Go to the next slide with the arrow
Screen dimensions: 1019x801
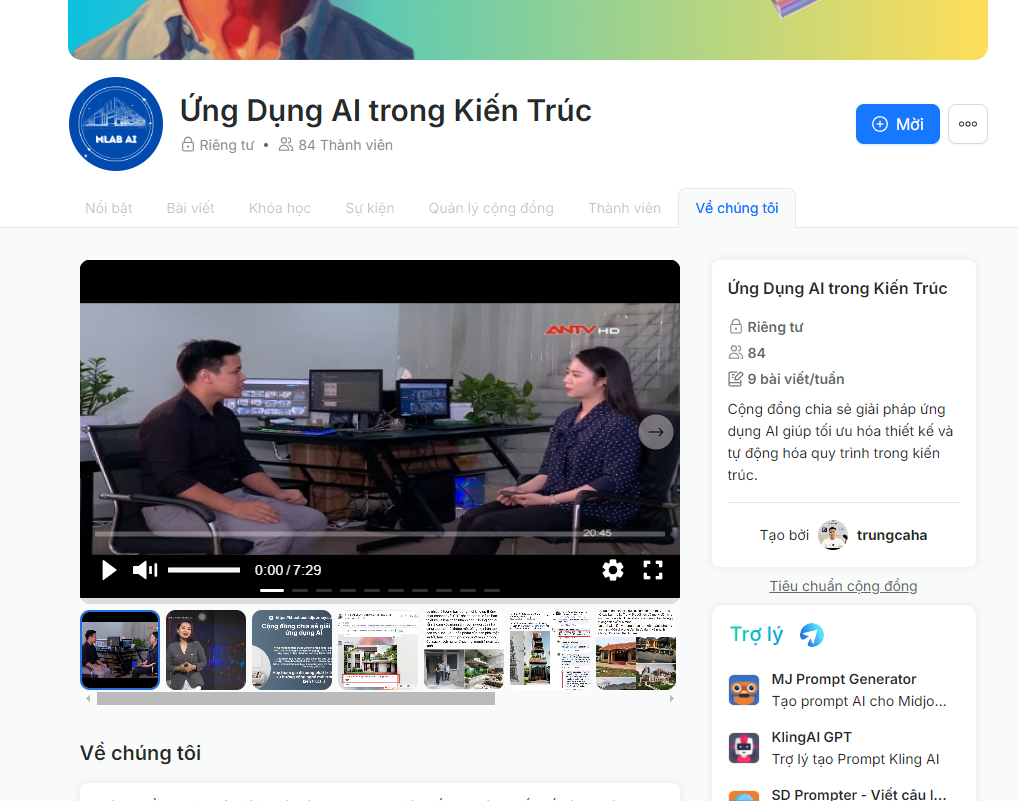tap(656, 432)
